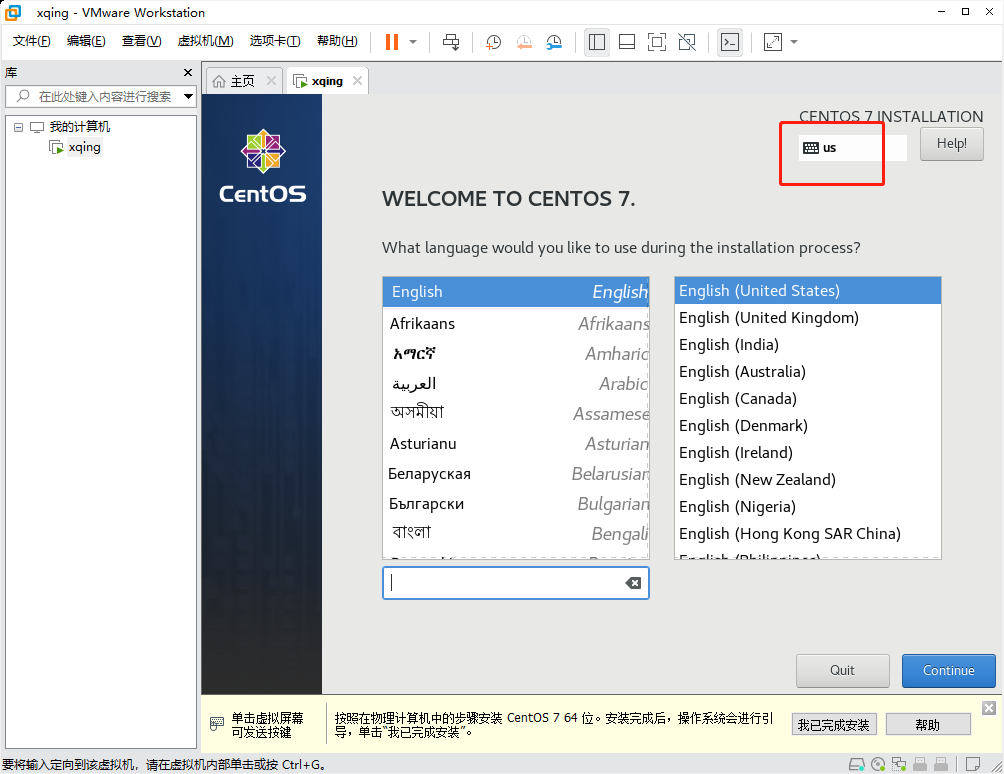Toggle the console view button
This screenshot has width=1004, height=774.
tap(730, 42)
